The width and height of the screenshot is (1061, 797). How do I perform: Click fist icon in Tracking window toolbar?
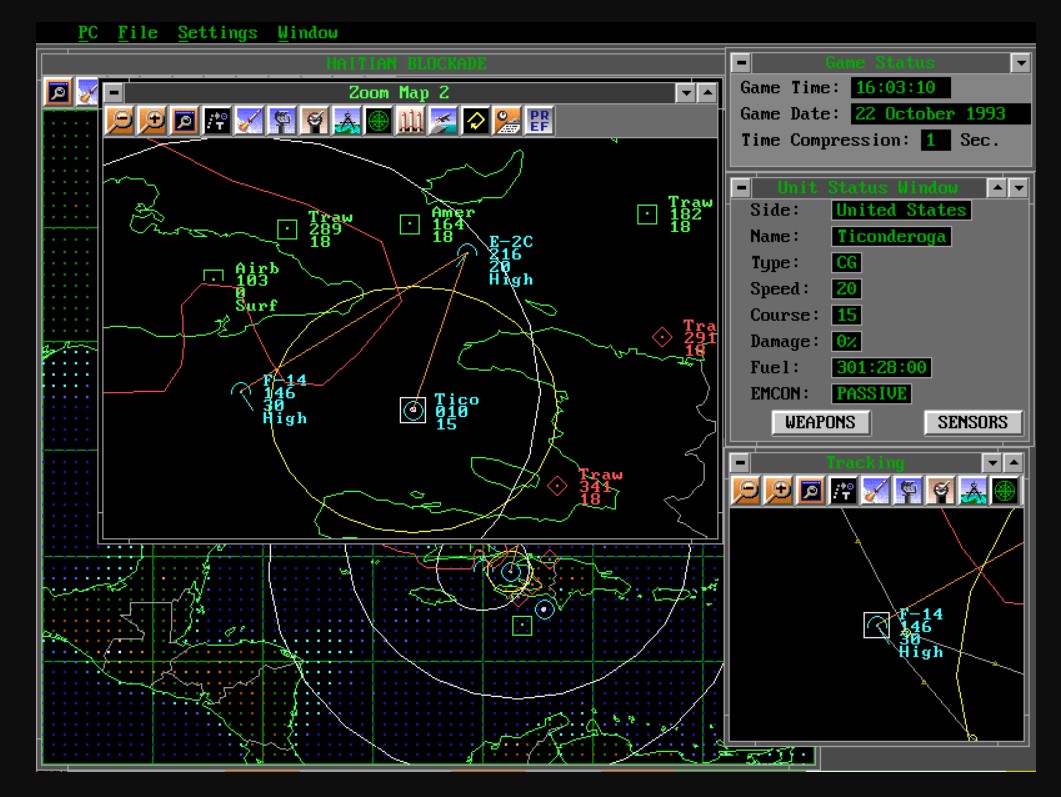pyautogui.click(x=908, y=491)
